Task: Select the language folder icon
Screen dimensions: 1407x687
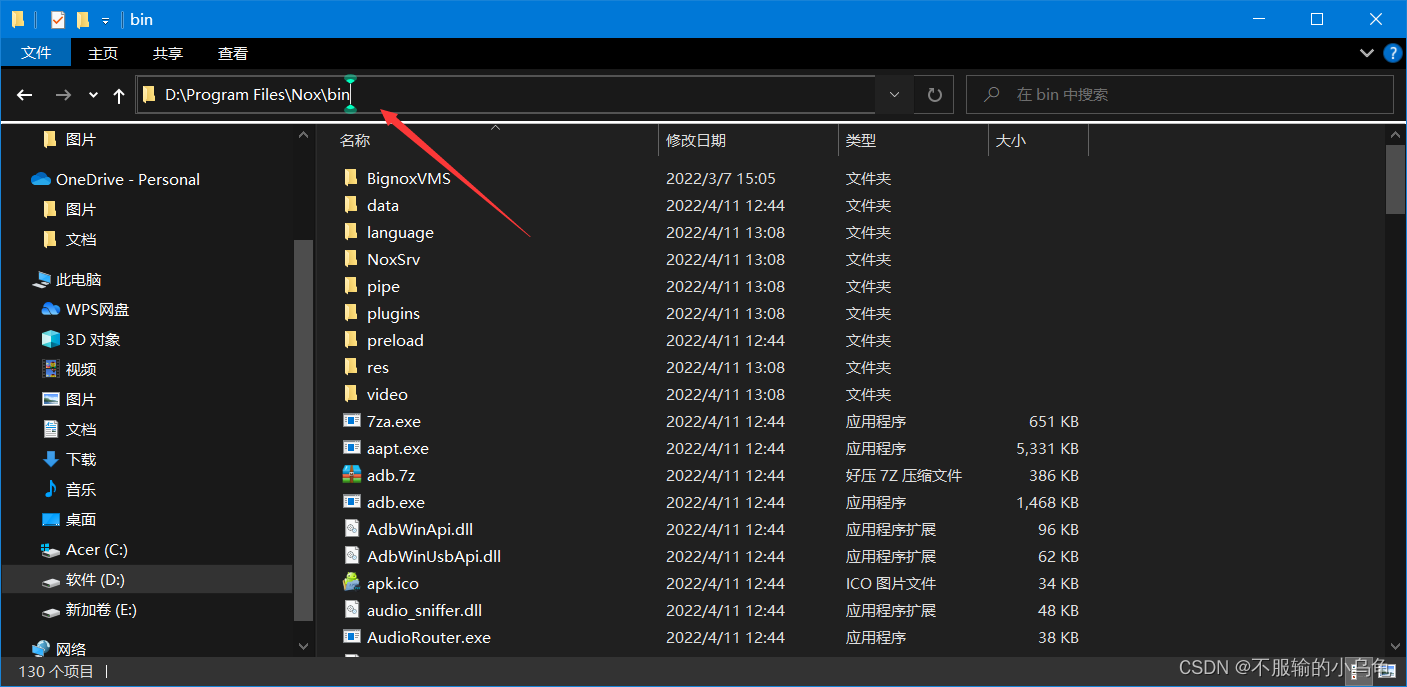Action: pos(351,232)
